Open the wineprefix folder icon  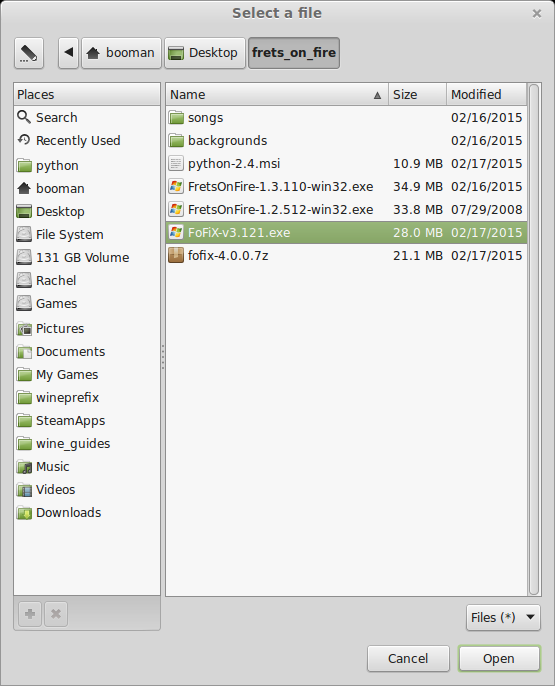(24, 397)
